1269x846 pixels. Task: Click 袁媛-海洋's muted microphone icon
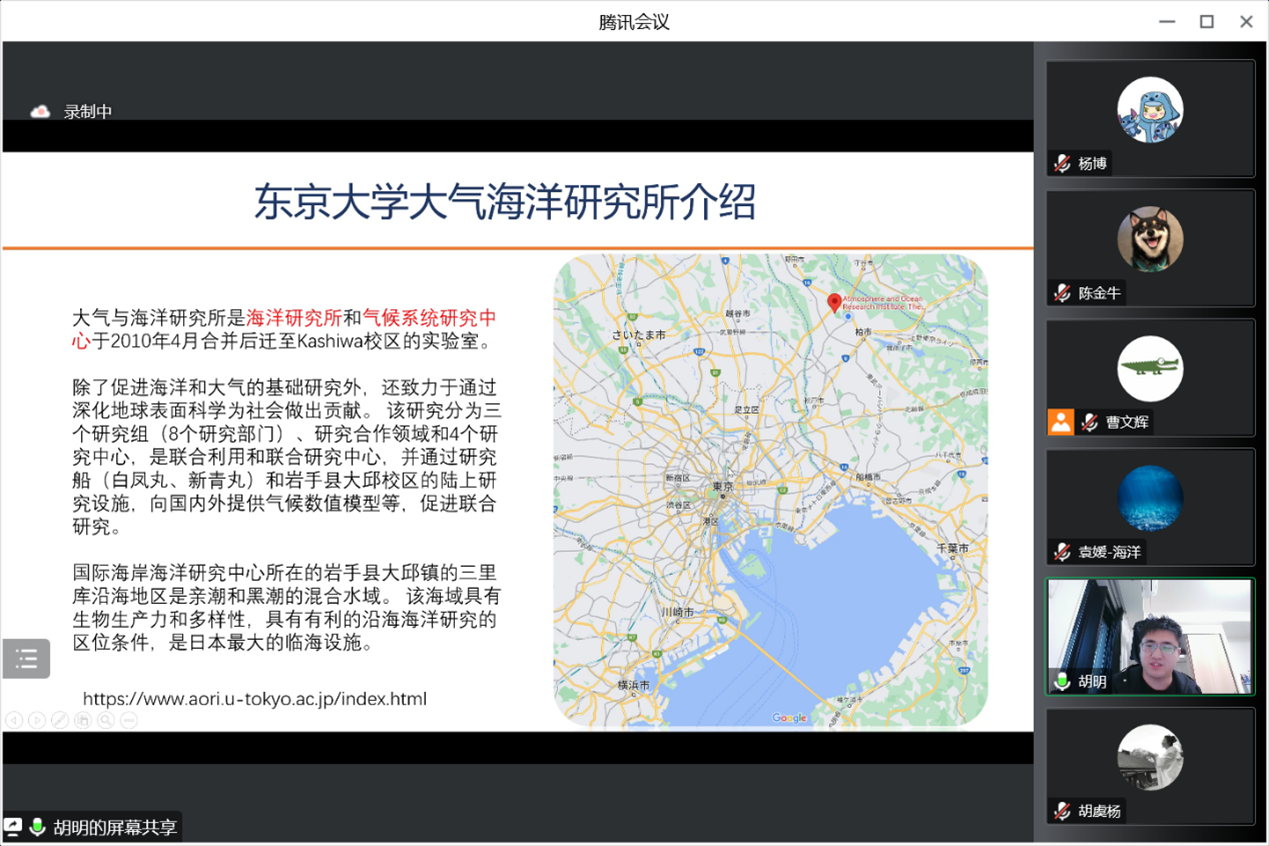point(1062,552)
